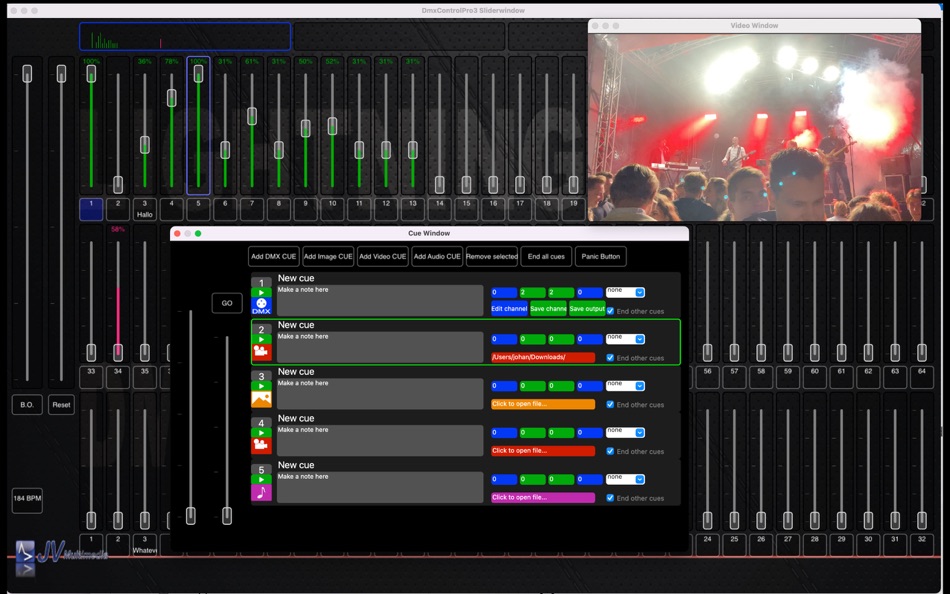The width and height of the screenshot is (950, 594).
Task: Open the 'none' dropdown of cue 1
Action: 625,292
